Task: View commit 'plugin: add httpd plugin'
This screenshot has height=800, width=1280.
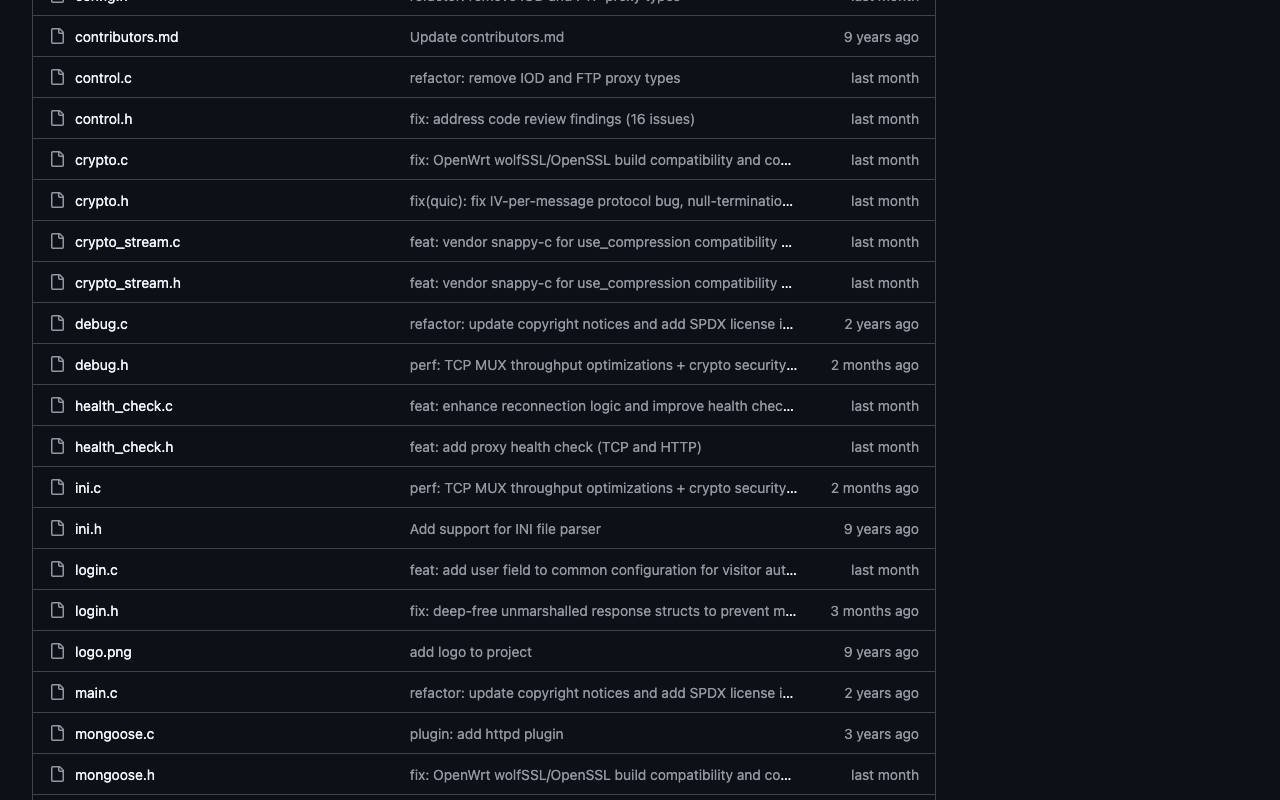Action: tap(487, 734)
